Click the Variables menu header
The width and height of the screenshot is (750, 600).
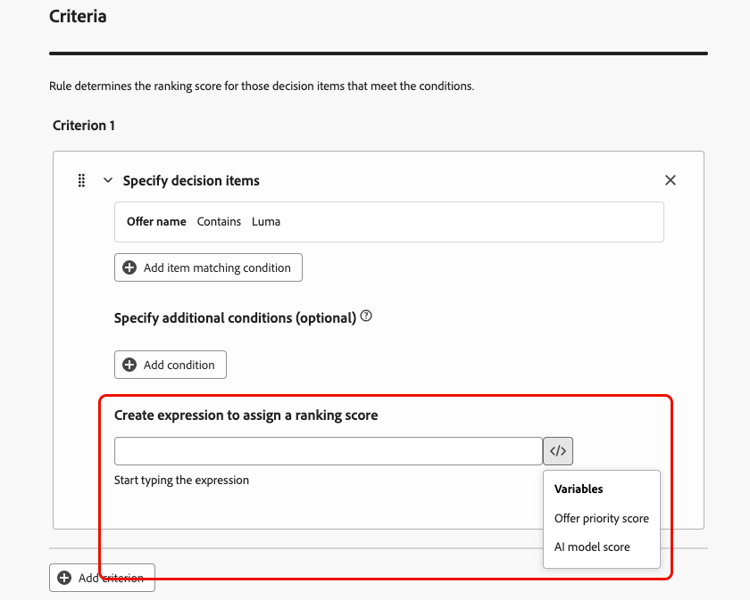(x=579, y=489)
